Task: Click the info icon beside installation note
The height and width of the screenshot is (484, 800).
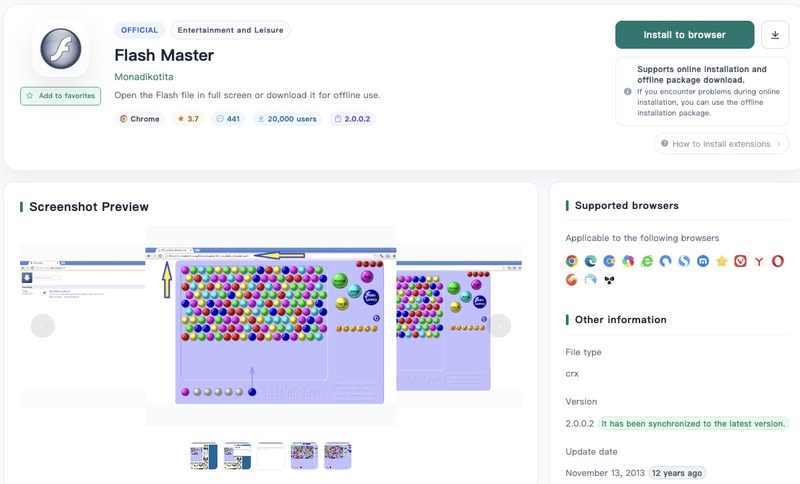Action: [628, 91]
